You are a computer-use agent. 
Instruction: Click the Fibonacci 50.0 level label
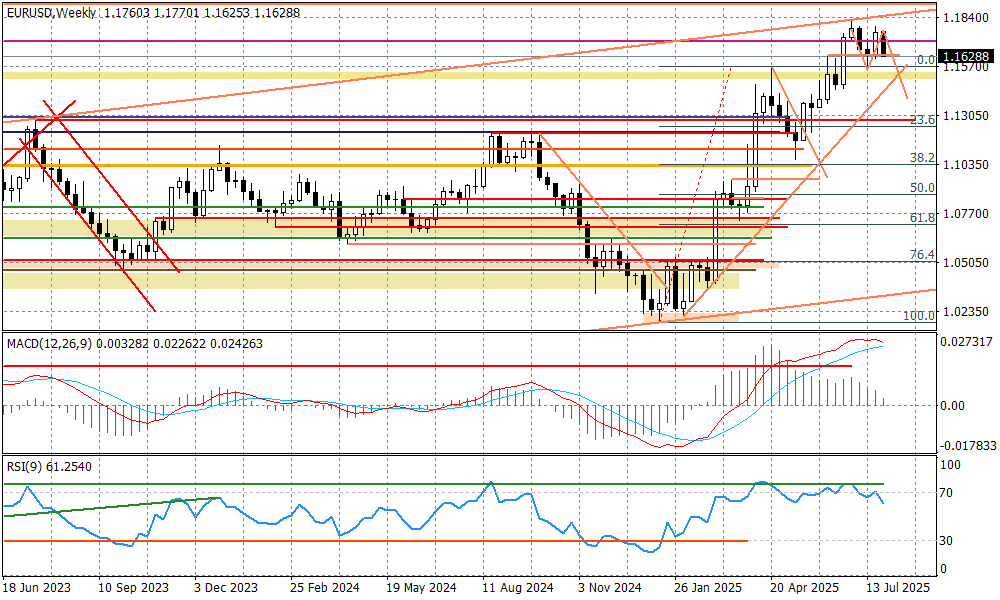[x=922, y=188]
